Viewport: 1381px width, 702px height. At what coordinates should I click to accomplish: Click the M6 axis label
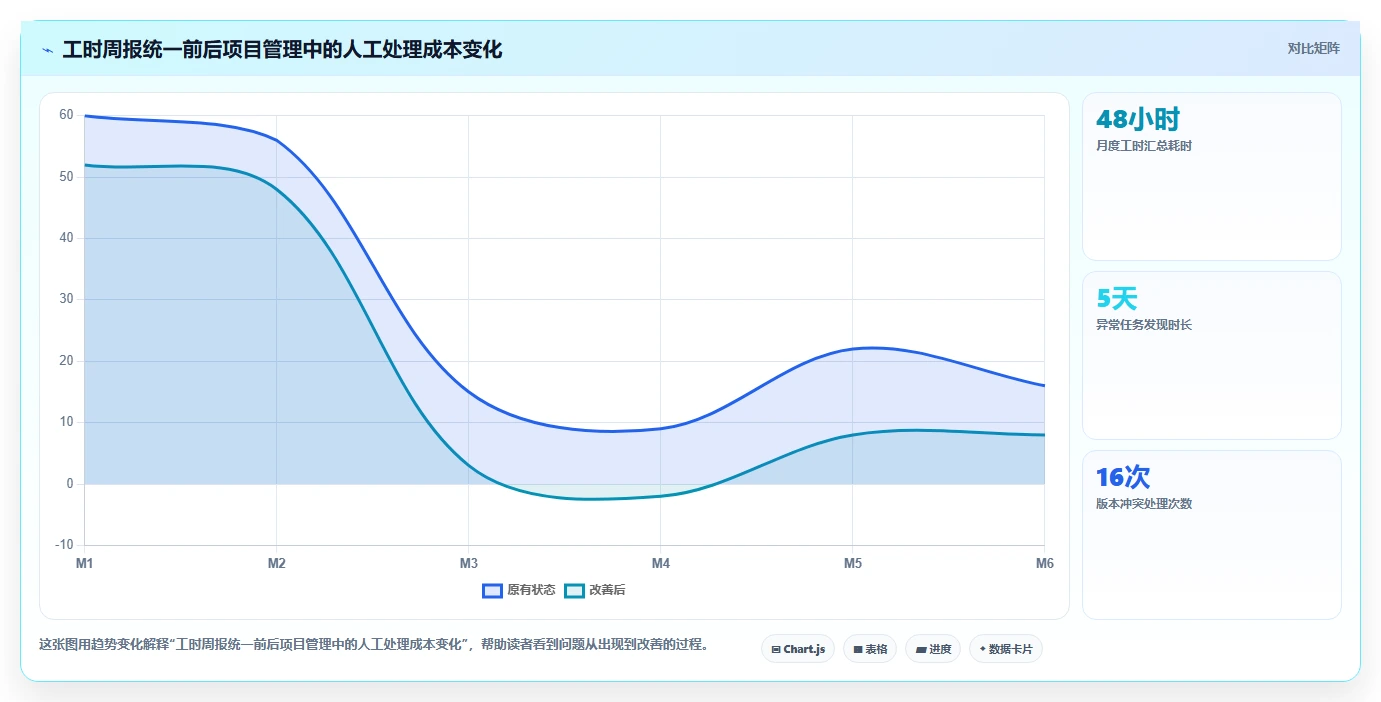click(1045, 564)
